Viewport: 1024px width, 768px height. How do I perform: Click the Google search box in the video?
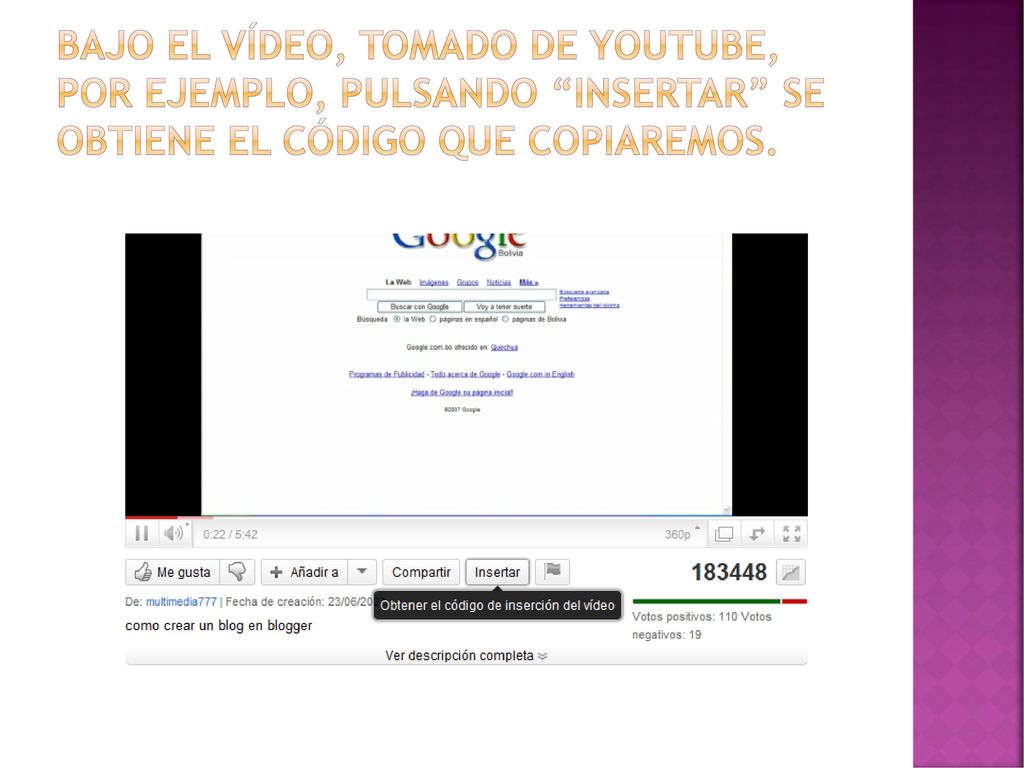click(461, 295)
